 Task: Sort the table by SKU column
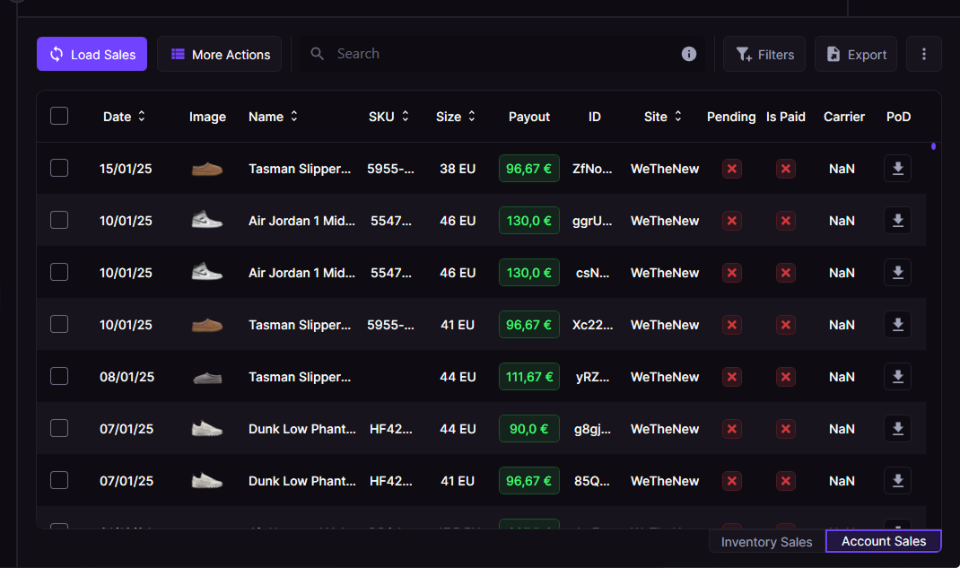(389, 116)
